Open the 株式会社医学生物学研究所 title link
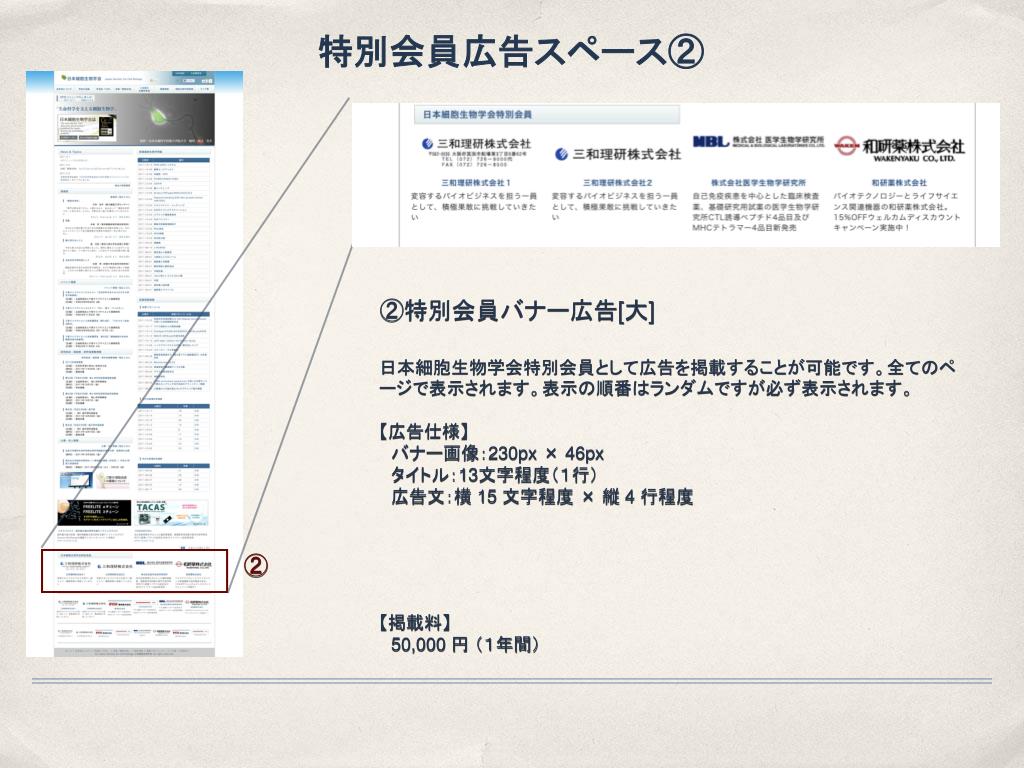 pos(758,183)
